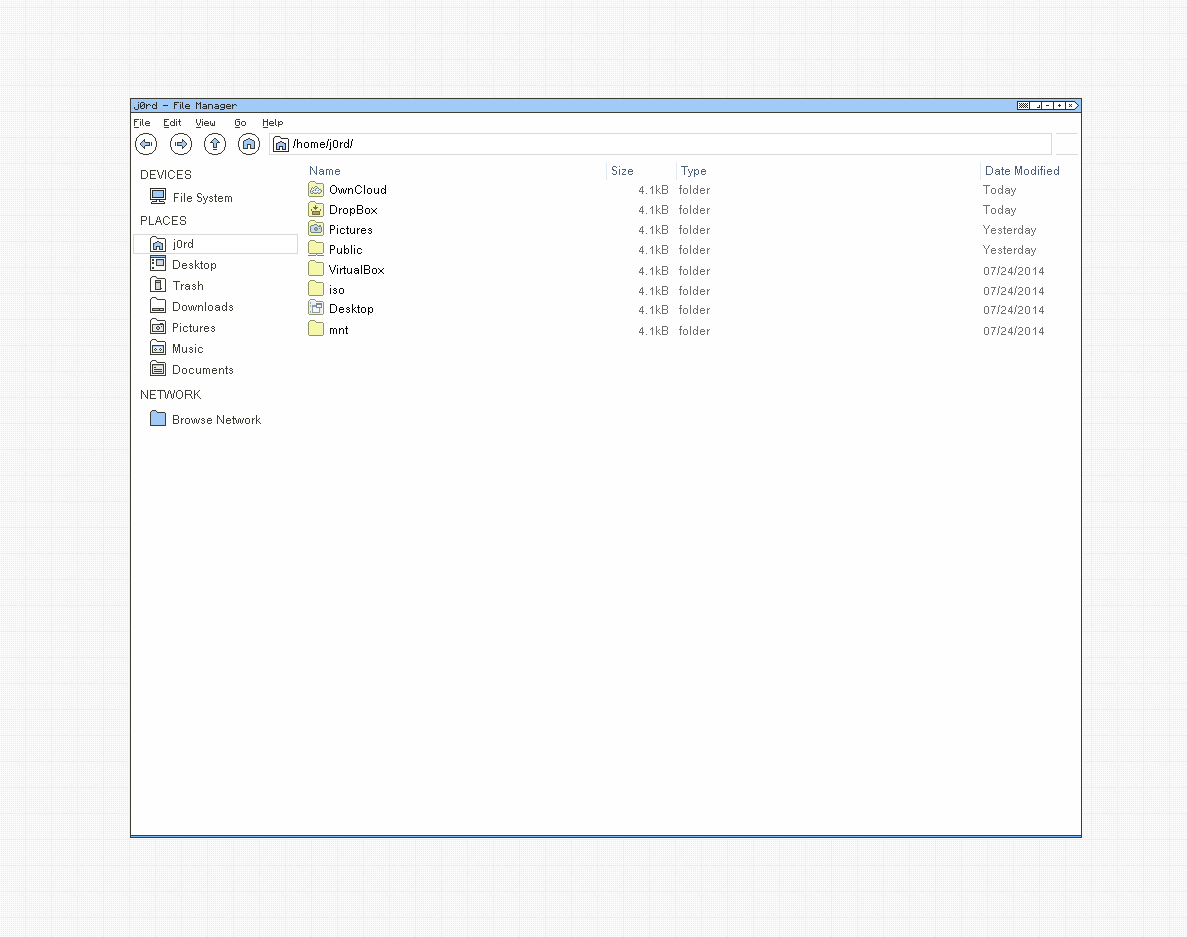Select the Desktop label in Places sidebar
Viewport: 1187px width, 937px height.
194,264
